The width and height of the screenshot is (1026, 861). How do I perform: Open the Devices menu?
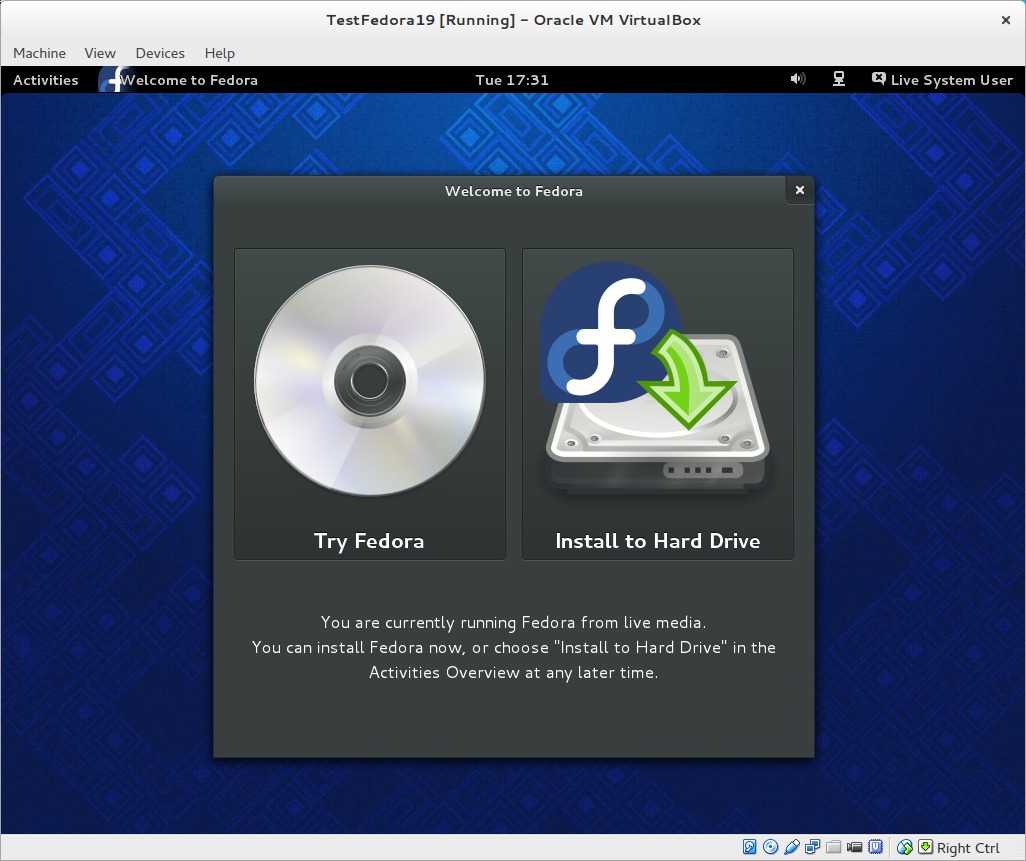pyautogui.click(x=160, y=53)
